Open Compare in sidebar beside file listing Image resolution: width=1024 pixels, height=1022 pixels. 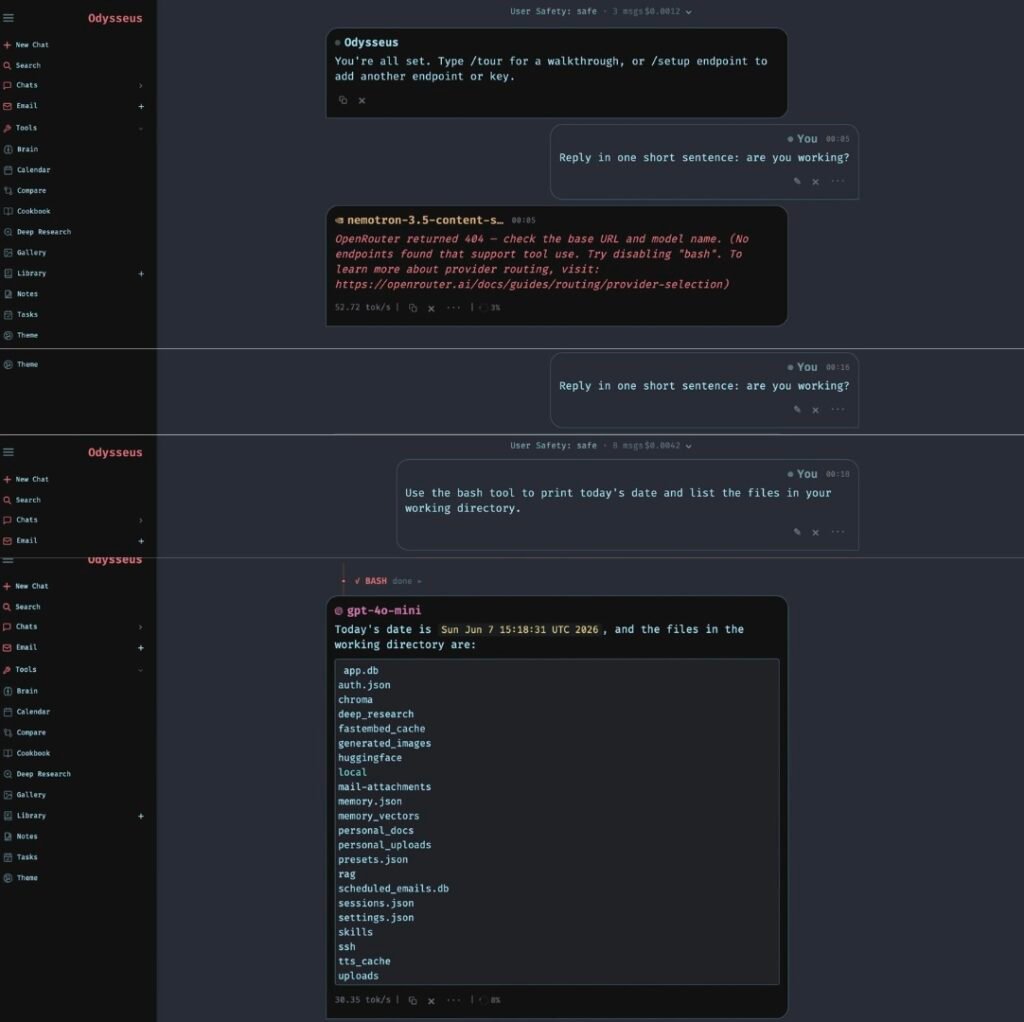click(25, 733)
